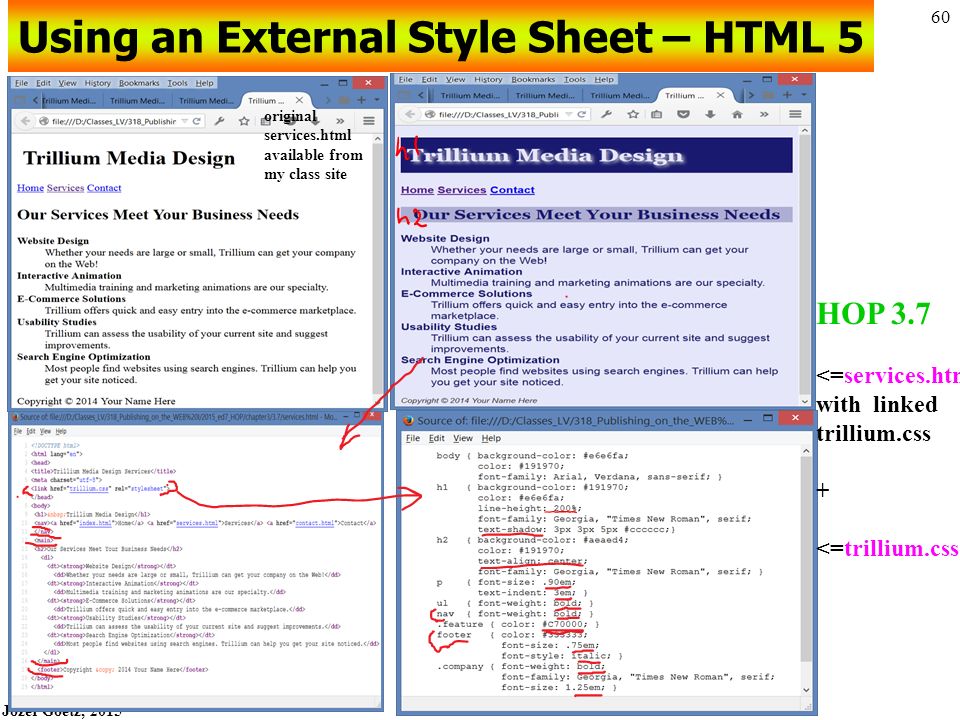Click Services link in left browser page
Screen dimensions: 960x720
point(65,188)
